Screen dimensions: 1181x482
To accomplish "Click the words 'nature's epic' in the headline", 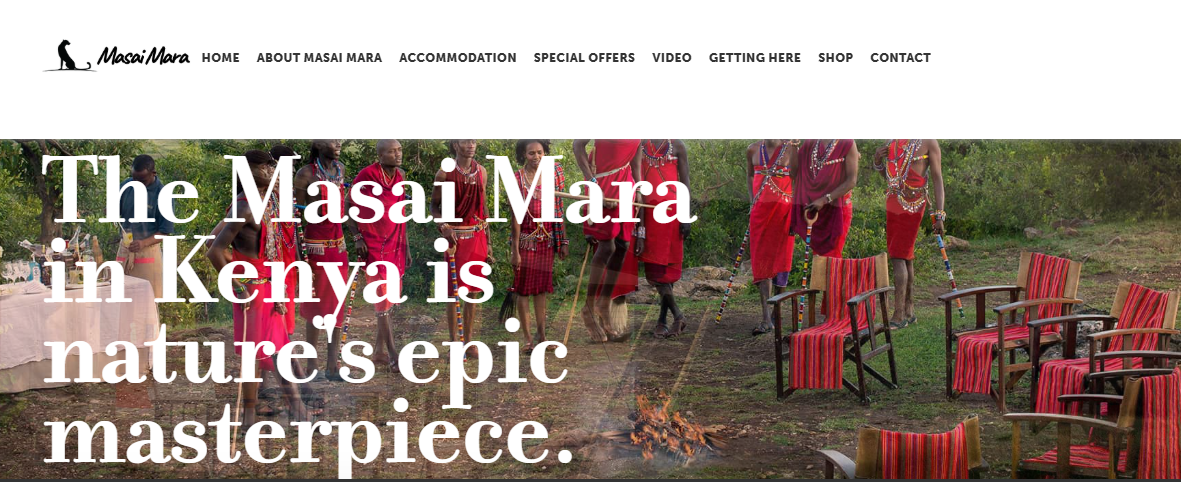I will coord(306,350).
